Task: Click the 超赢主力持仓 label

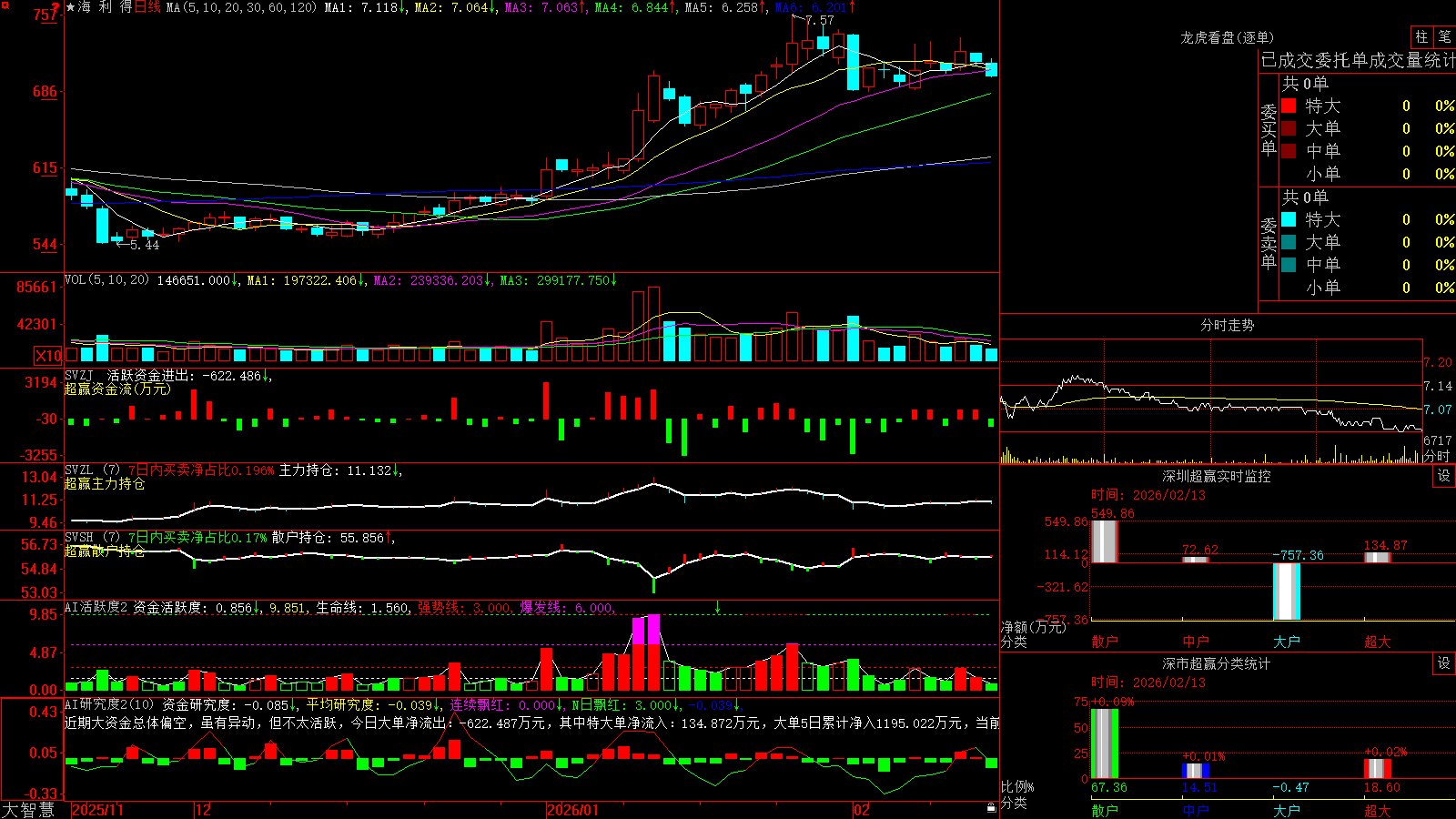Action: pos(105,483)
